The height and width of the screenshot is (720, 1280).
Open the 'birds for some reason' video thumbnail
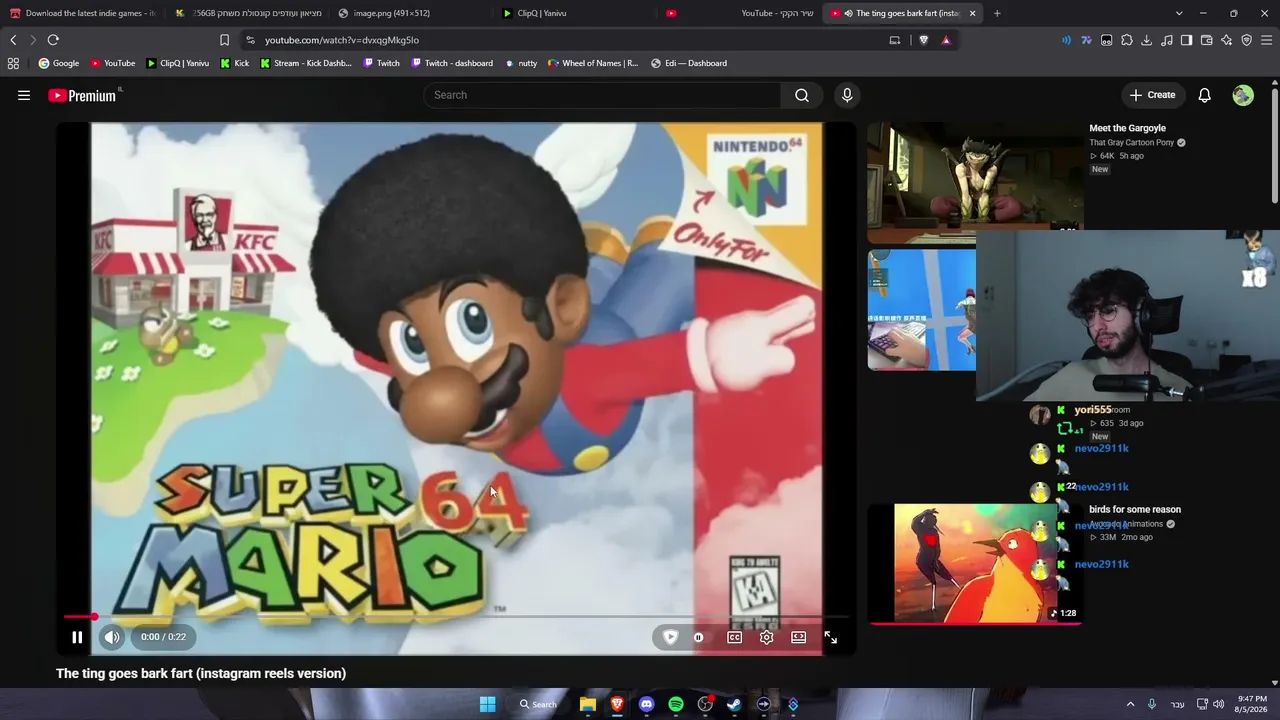click(x=975, y=563)
